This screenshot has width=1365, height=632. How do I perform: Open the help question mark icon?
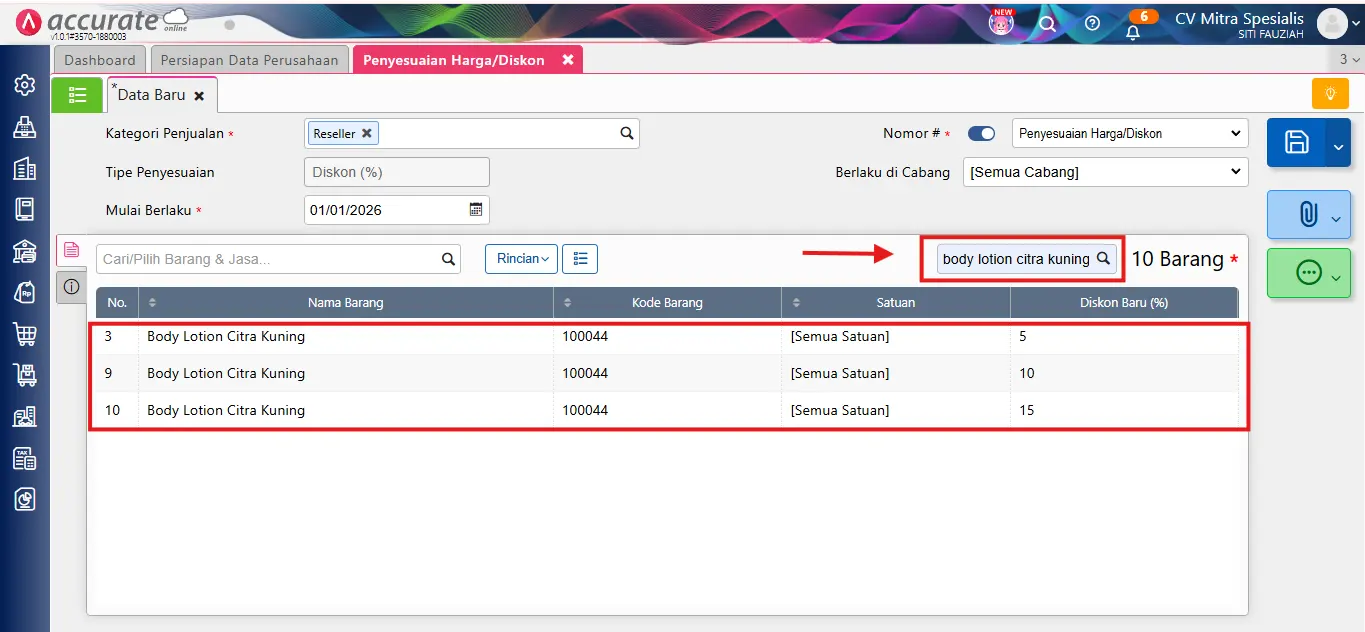1092,23
